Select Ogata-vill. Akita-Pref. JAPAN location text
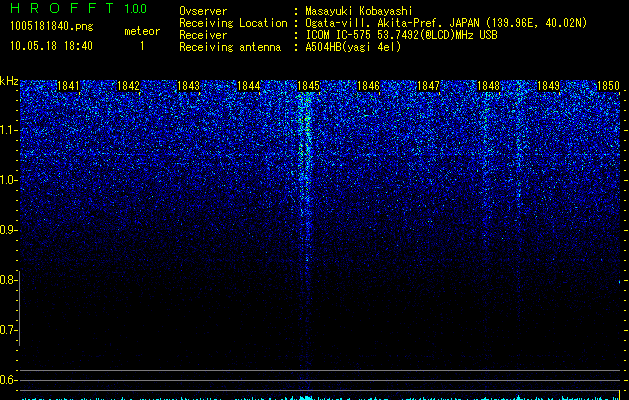The width and height of the screenshot is (629, 400). point(446,23)
